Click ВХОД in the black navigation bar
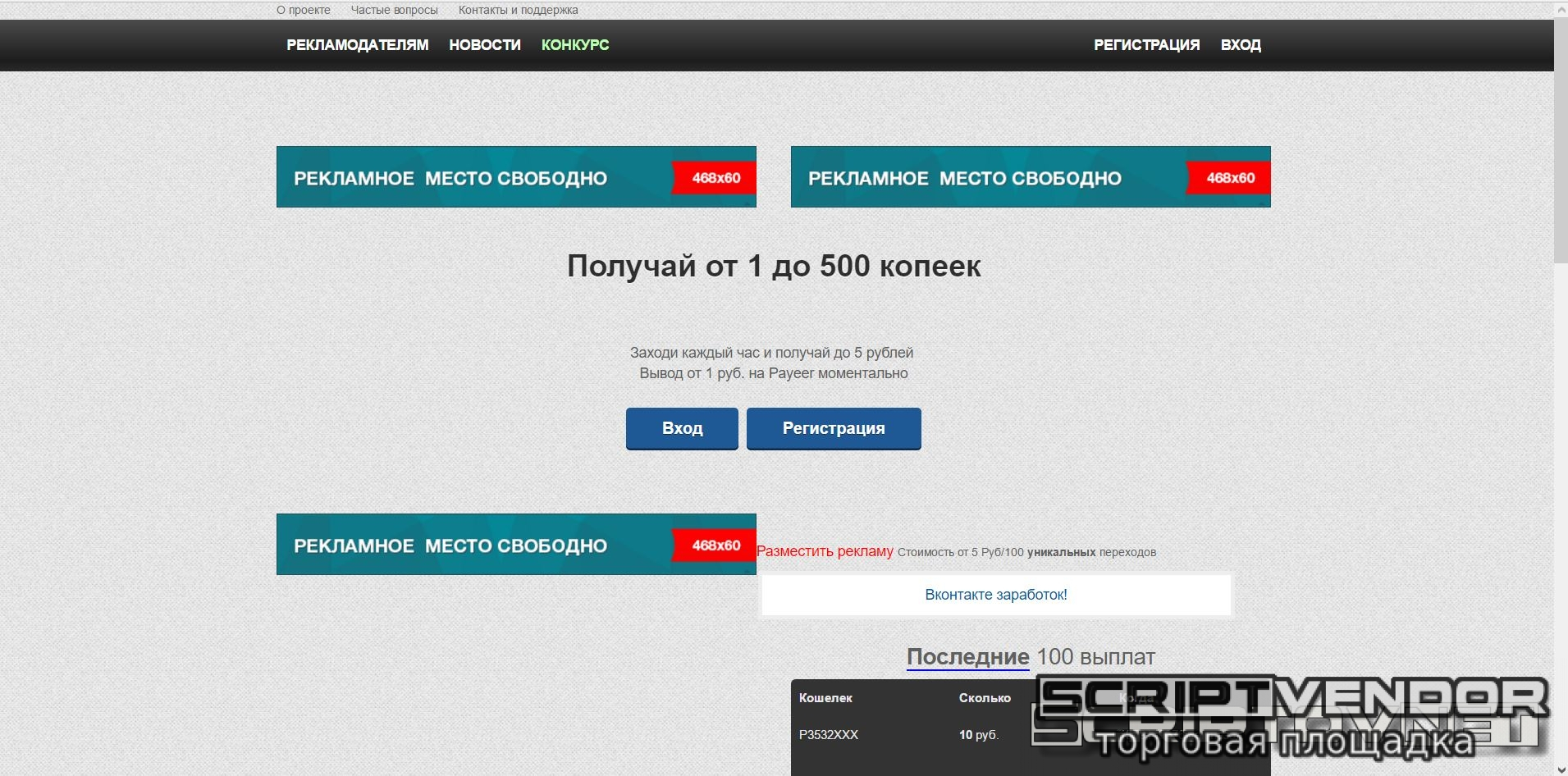Screen dimensions: 1568x776 (x=1240, y=45)
